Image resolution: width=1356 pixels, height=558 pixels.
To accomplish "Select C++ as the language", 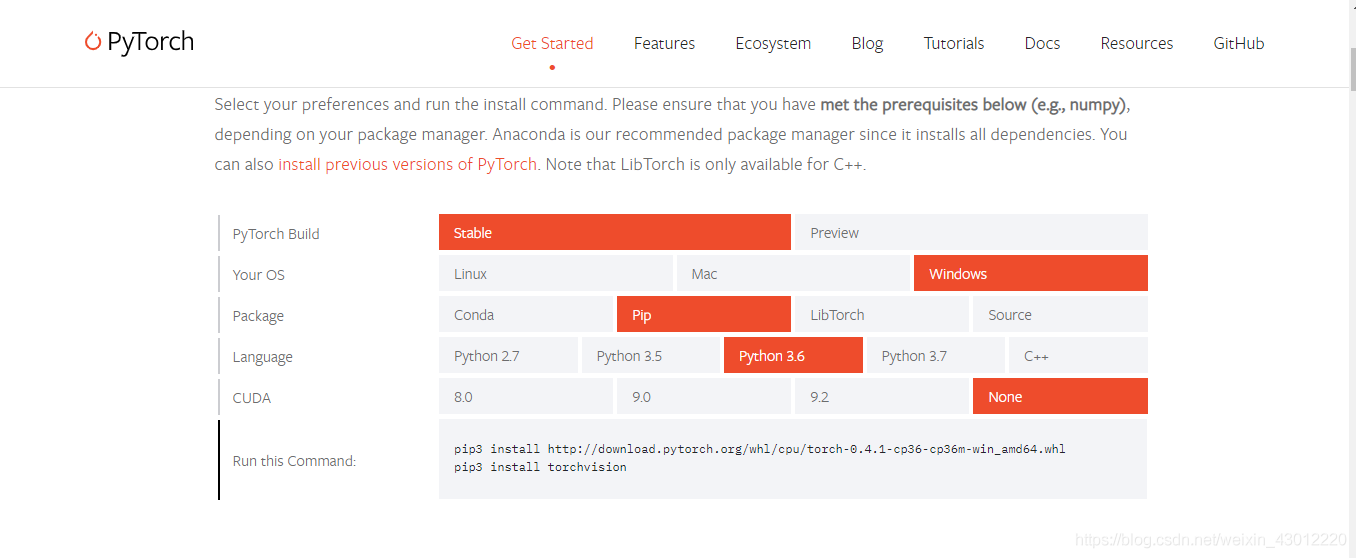I will pos(1078,355).
